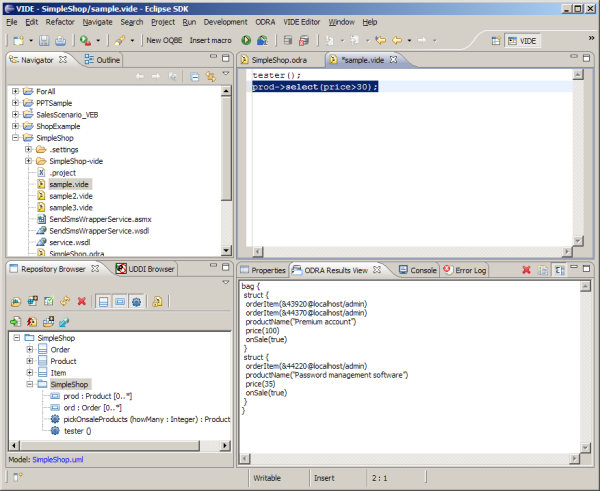This screenshot has width=600, height=491.
Task: Click the gear filter icon in Repository toolbar
Action: coord(136,302)
